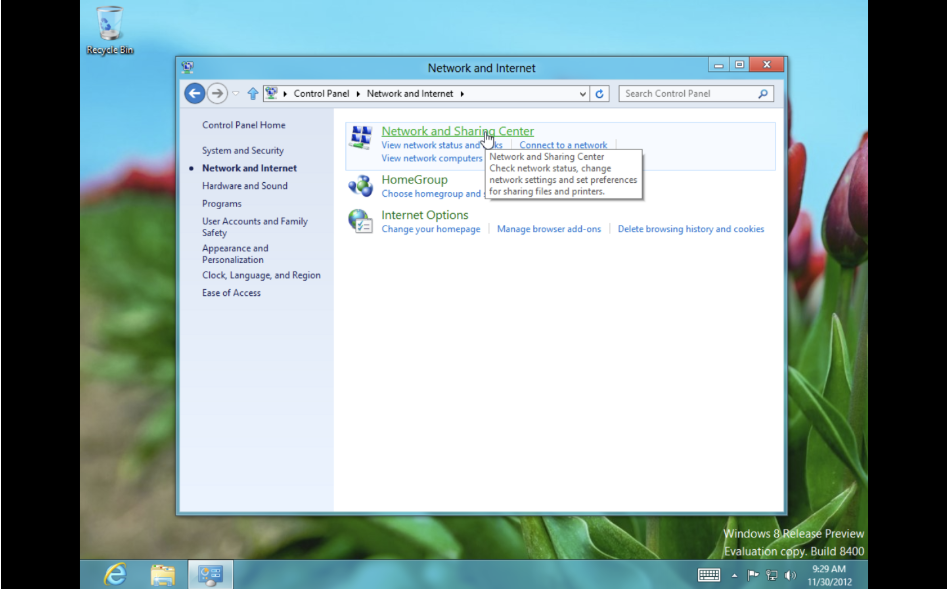Click the Back arrow button

click(195, 93)
